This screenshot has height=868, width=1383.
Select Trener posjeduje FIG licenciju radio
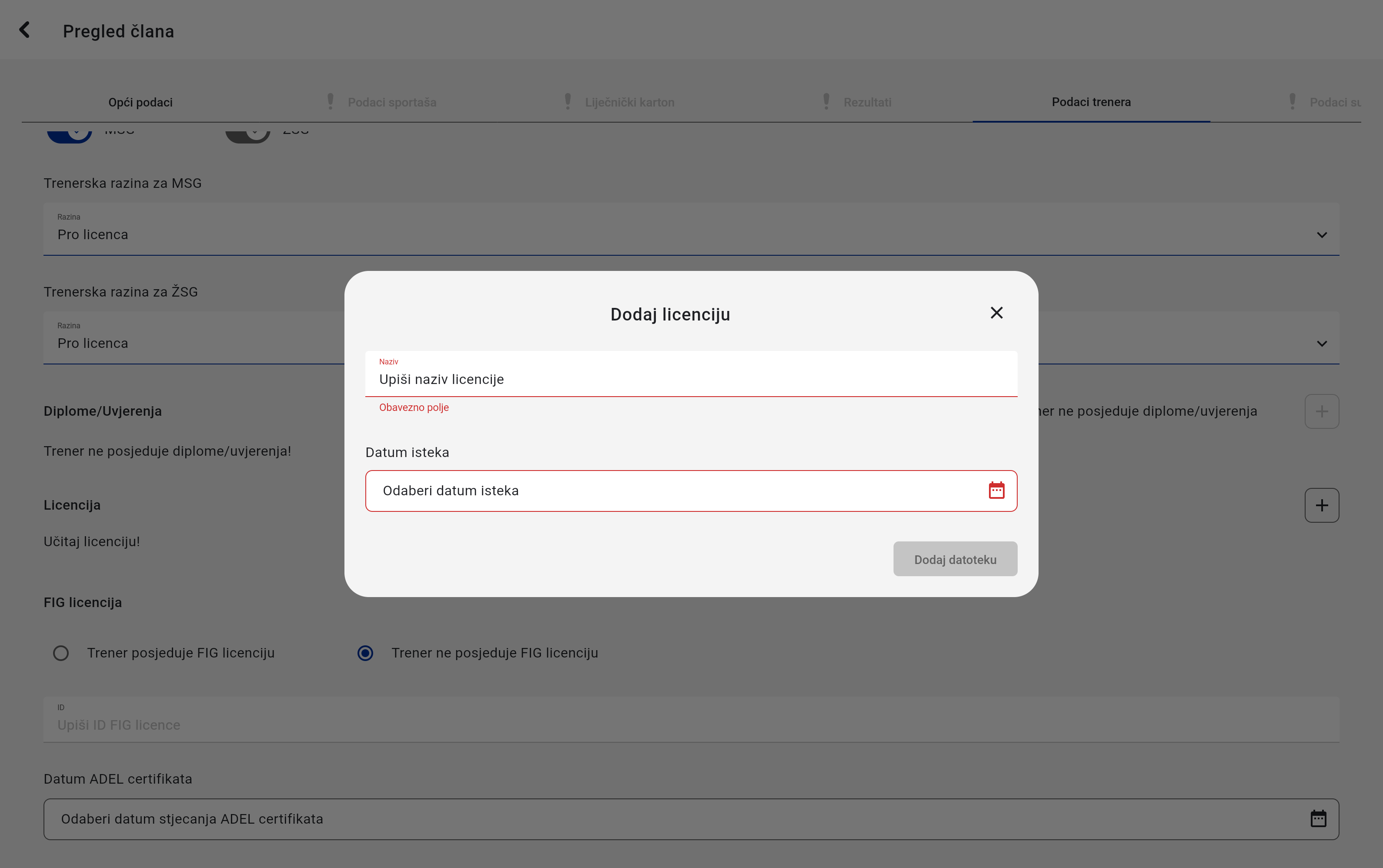click(61, 653)
